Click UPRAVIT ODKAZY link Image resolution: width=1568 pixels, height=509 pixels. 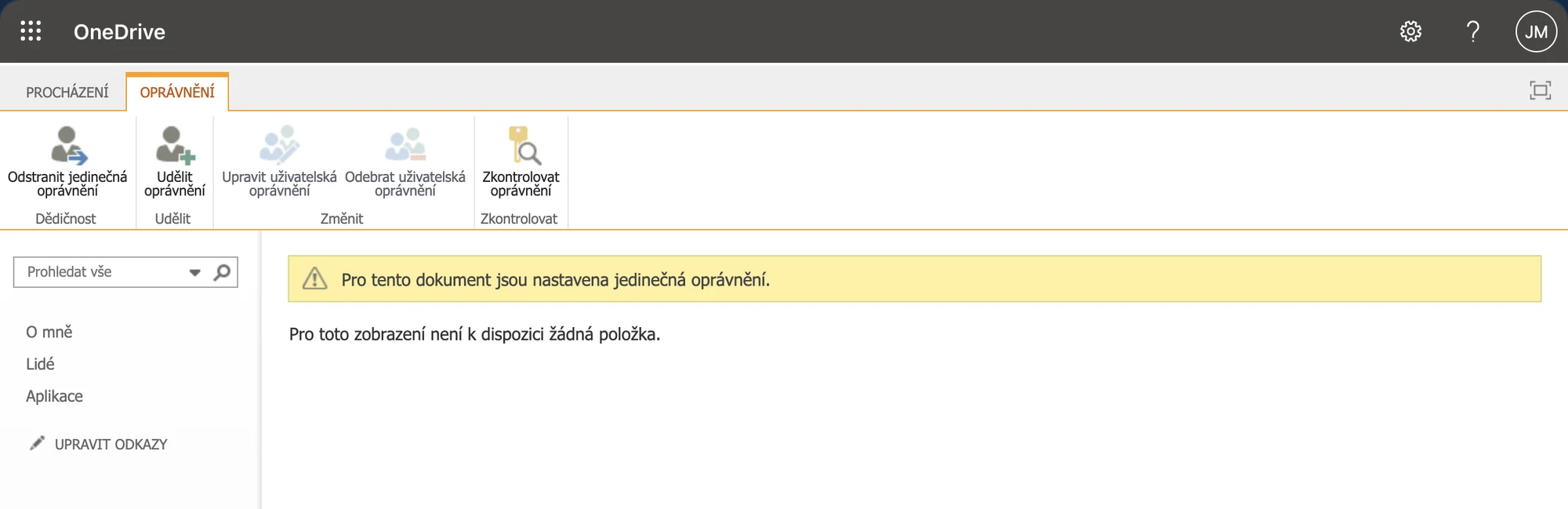[111, 445]
